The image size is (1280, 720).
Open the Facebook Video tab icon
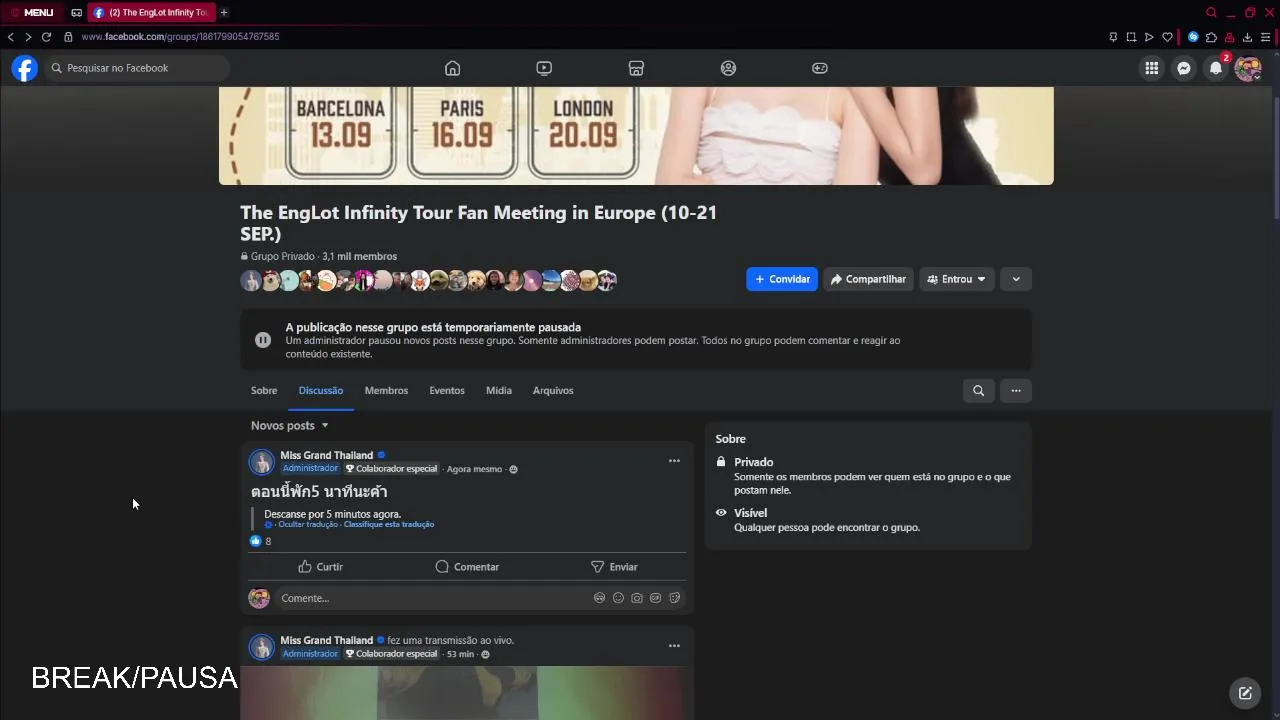(x=544, y=68)
